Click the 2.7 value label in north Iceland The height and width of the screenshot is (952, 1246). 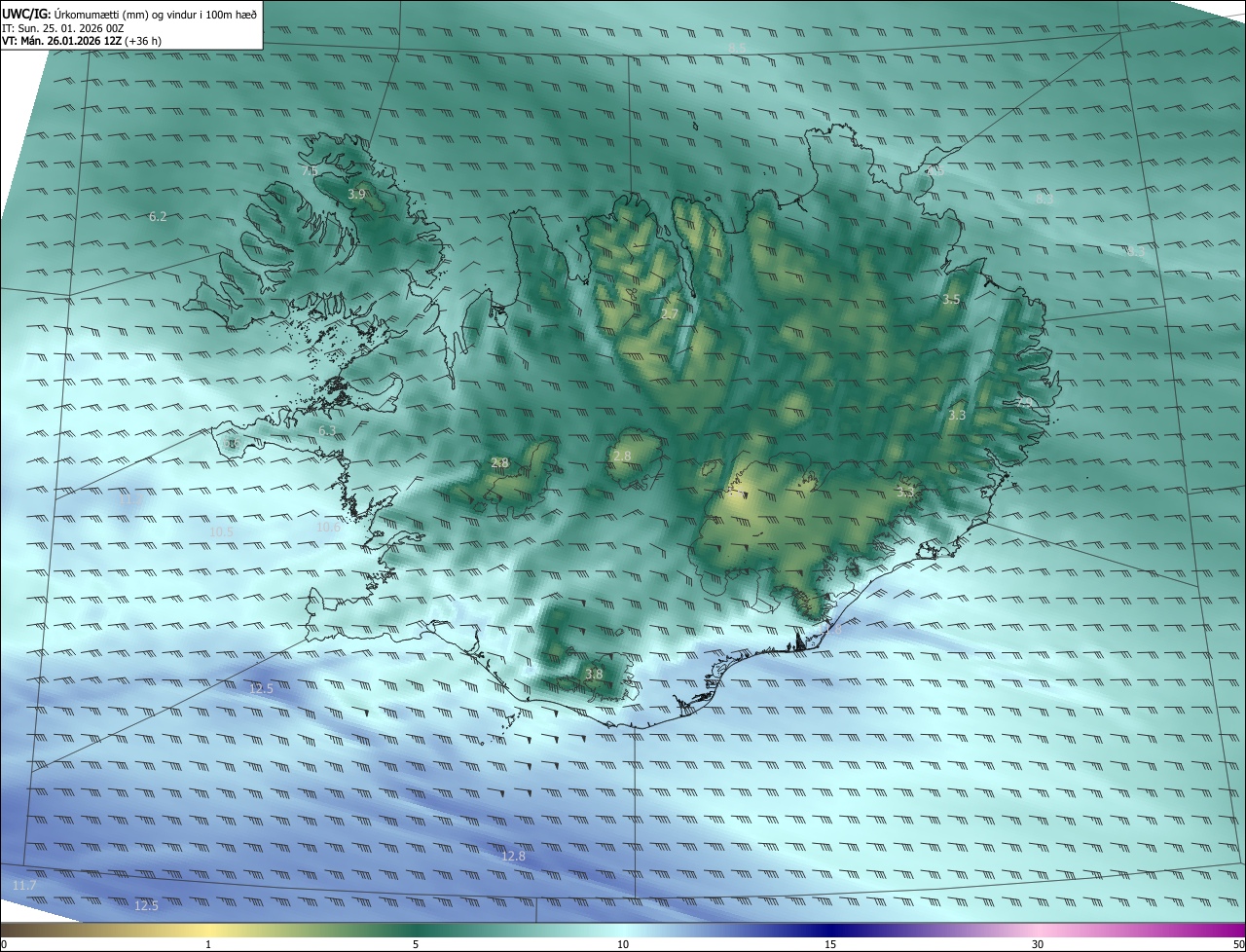click(x=670, y=313)
